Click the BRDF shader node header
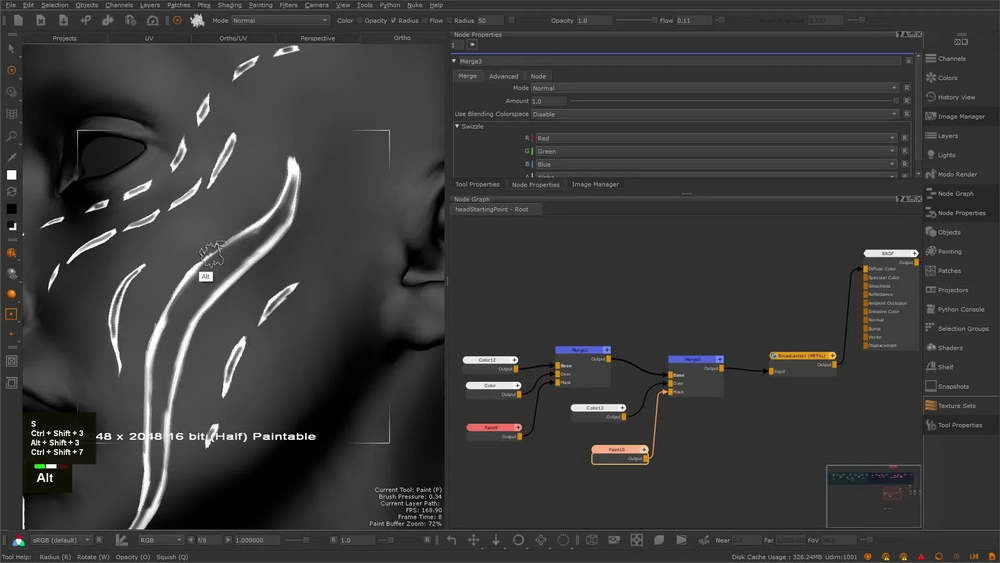Image resolution: width=1000 pixels, height=563 pixels. click(x=890, y=253)
